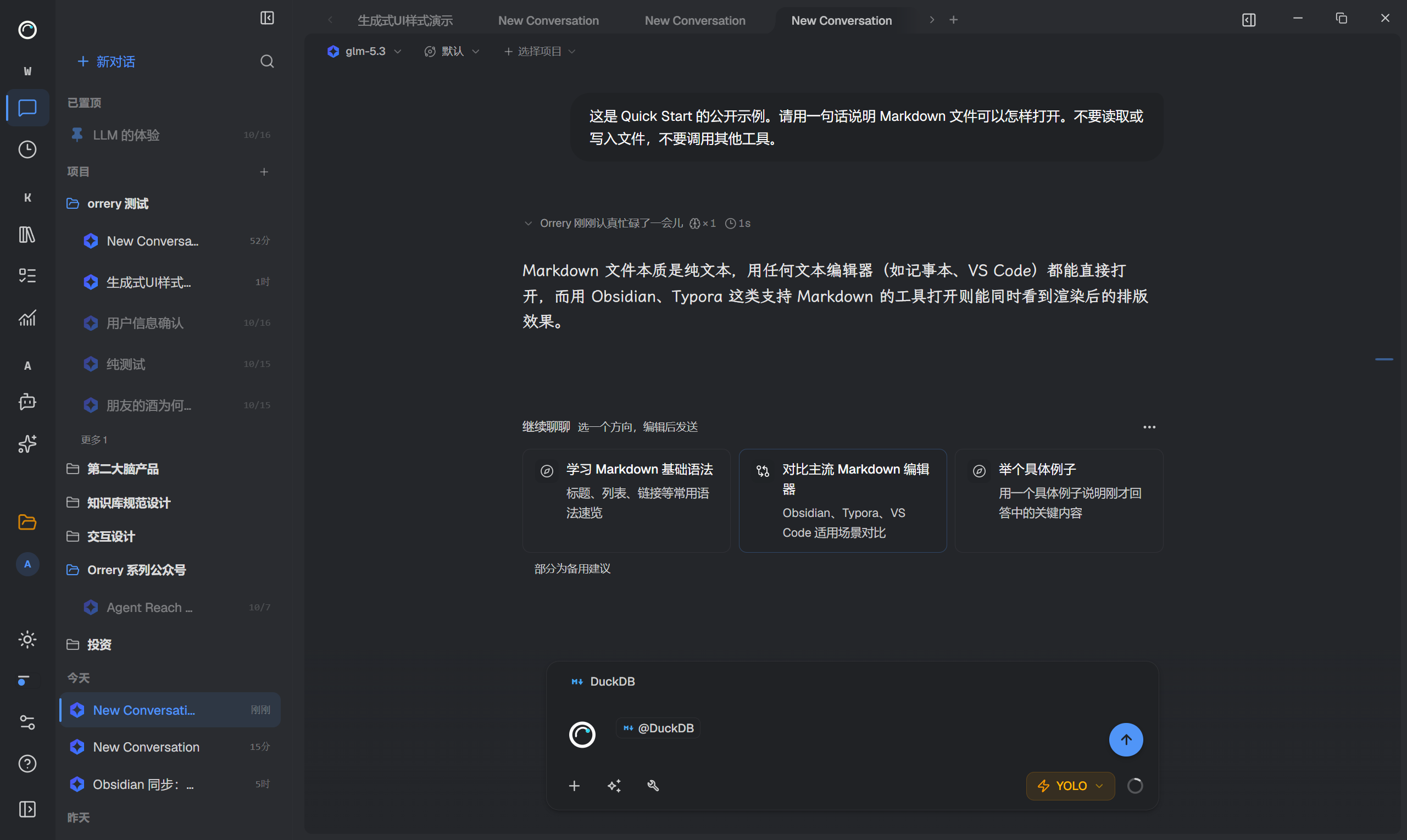Open the YOLO permission mode dropdown
The width and height of the screenshot is (1407, 840).
(1070, 786)
